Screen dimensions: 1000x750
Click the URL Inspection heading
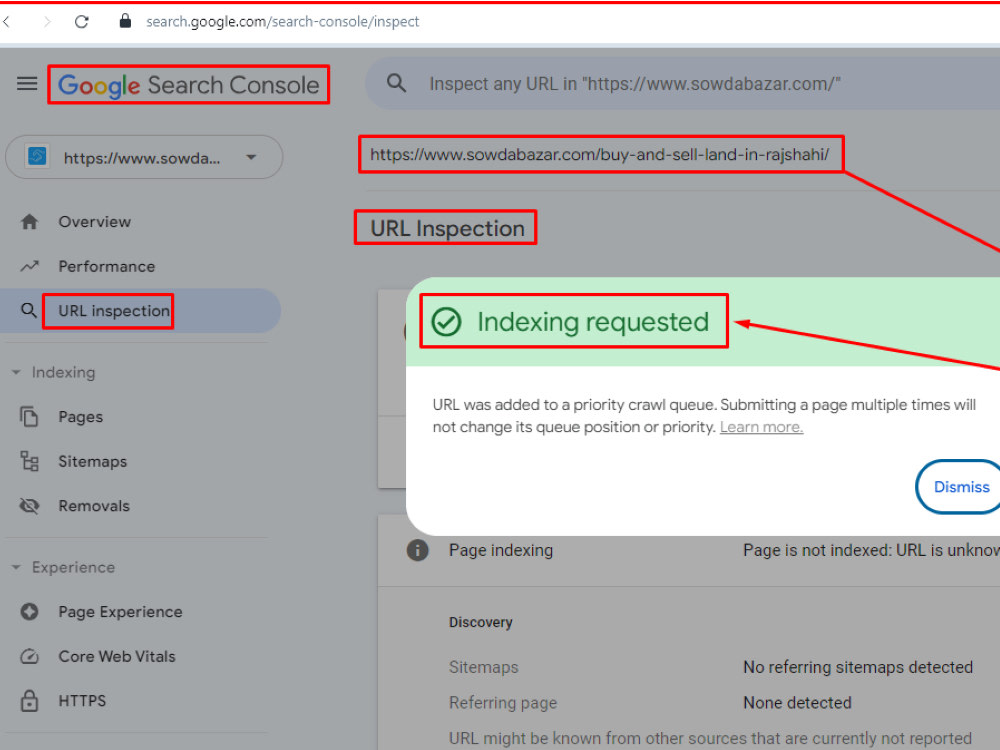click(x=447, y=228)
